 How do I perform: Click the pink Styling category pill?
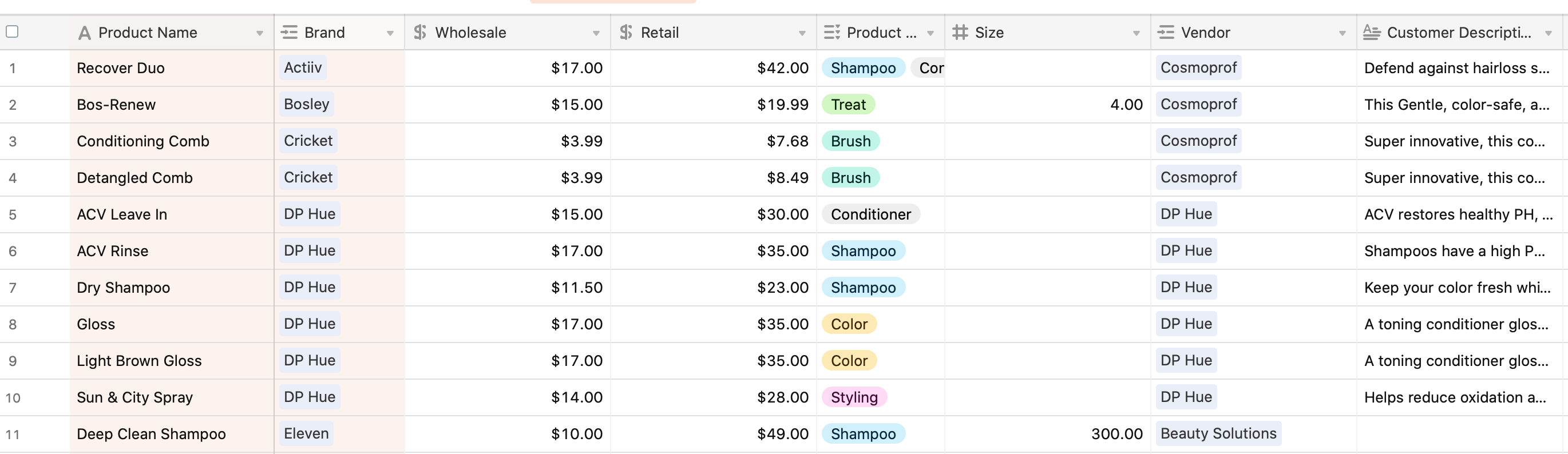point(854,397)
